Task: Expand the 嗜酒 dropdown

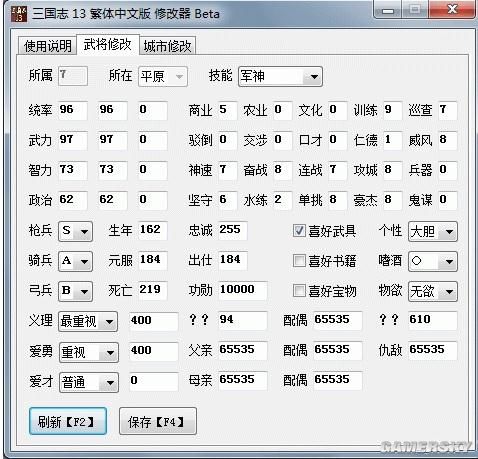Action: point(433,261)
